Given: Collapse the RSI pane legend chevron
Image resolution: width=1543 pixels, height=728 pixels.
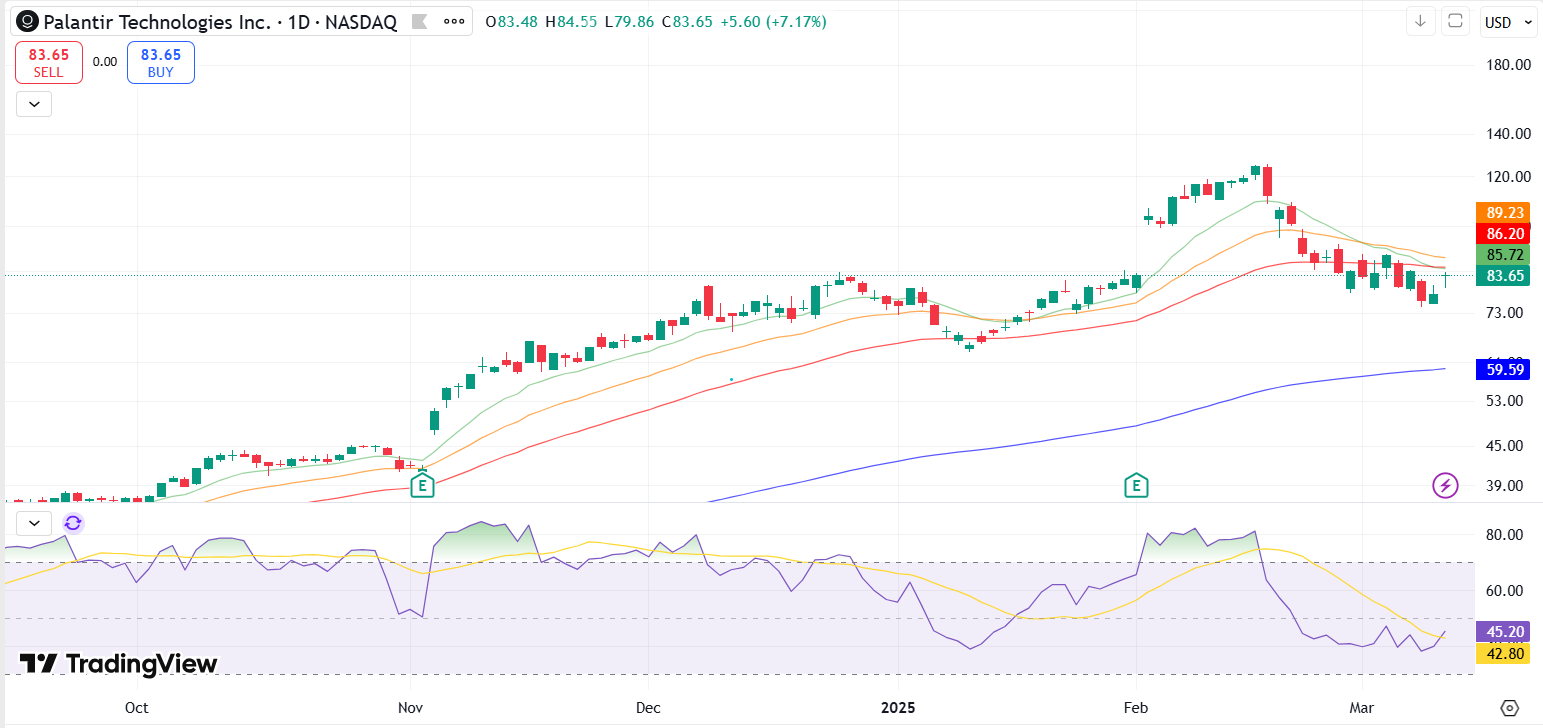Looking at the screenshot, I should click(34, 523).
